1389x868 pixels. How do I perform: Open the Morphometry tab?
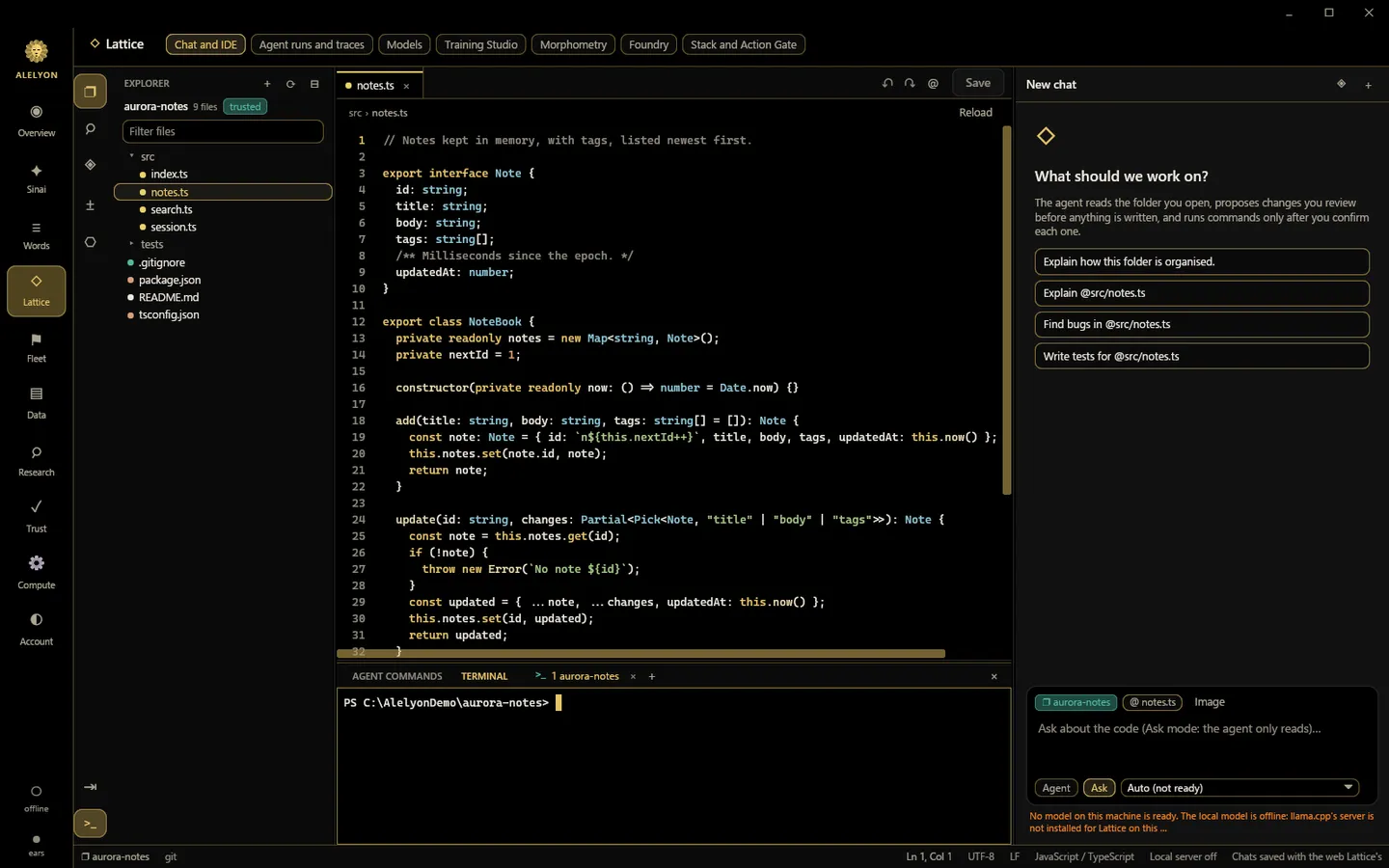(x=573, y=44)
